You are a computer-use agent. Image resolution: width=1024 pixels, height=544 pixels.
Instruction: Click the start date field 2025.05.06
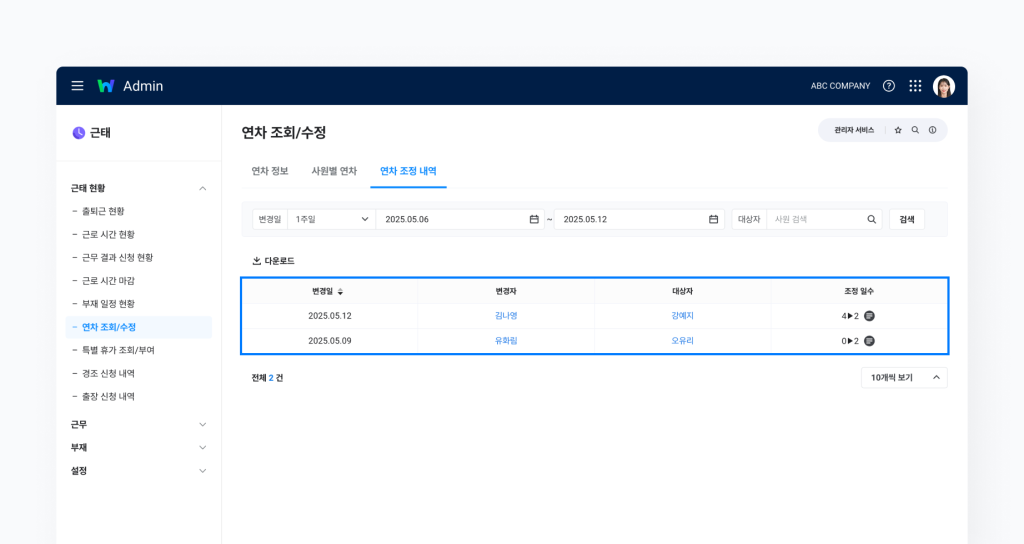(x=460, y=219)
